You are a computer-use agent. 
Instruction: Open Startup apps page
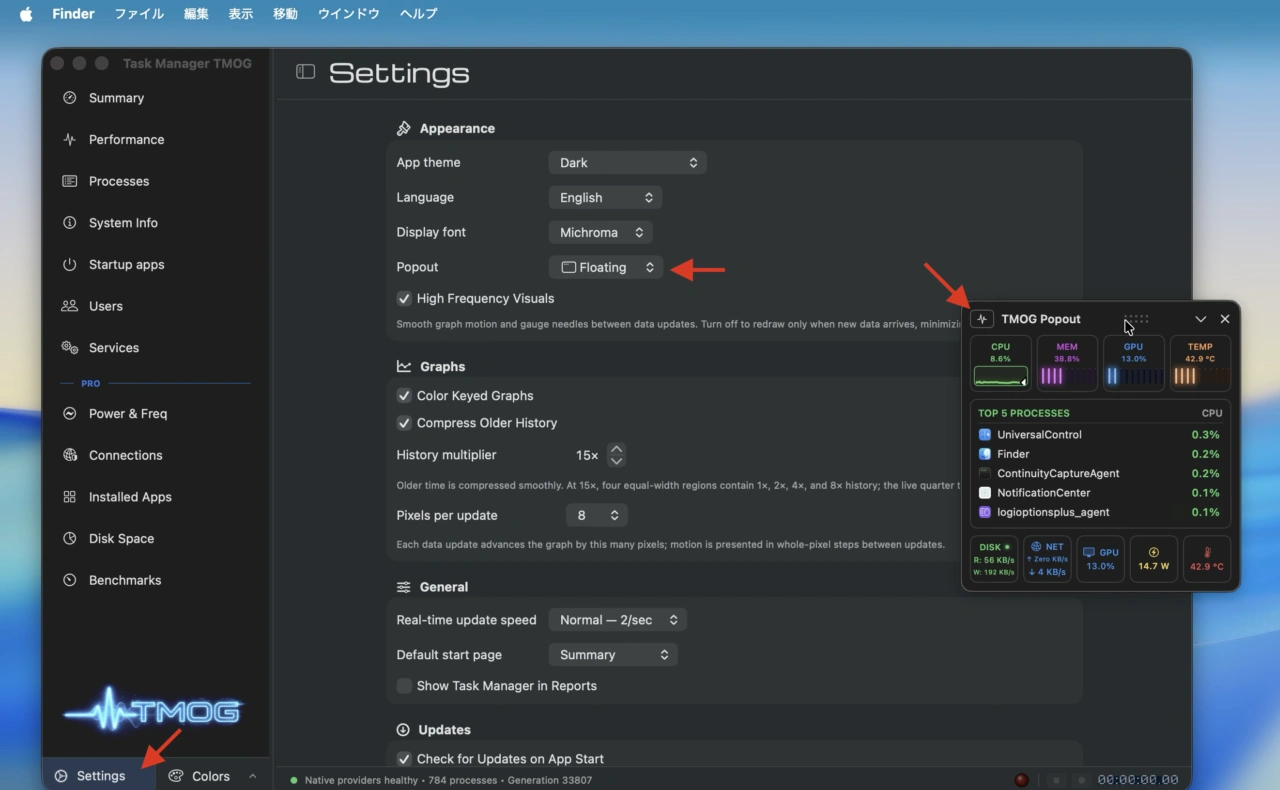[x=126, y=265]
